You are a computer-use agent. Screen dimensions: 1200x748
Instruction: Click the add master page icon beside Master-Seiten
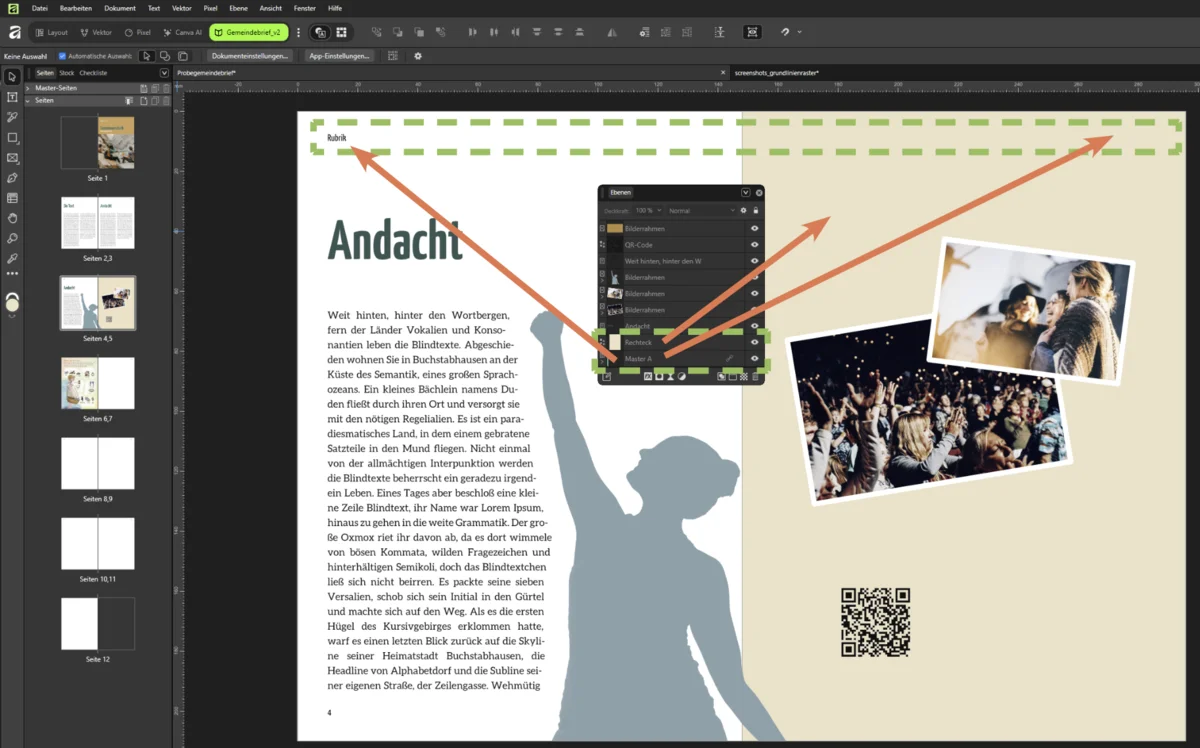click(x=144, y=88)
